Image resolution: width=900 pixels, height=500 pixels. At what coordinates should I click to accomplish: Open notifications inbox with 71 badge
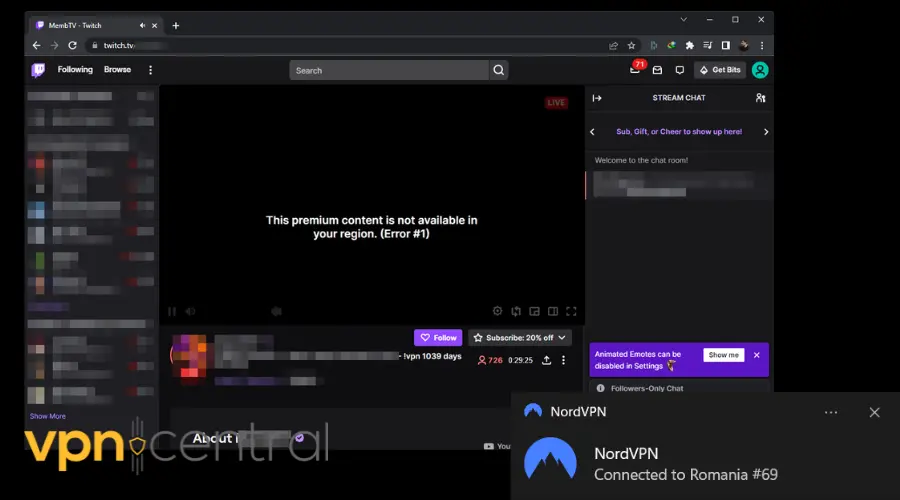coord(635,69)
